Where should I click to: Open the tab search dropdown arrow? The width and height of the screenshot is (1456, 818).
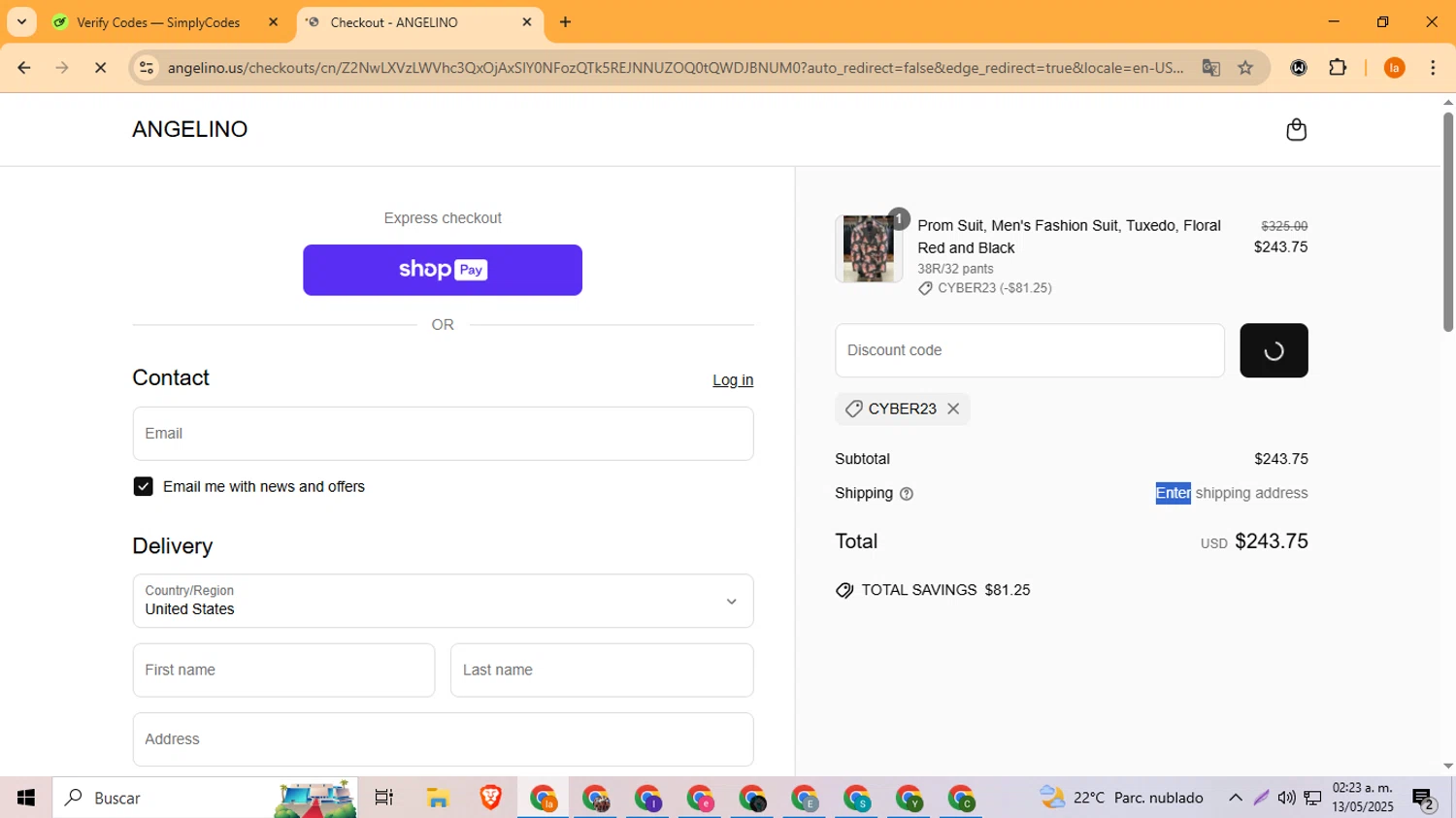21,21
